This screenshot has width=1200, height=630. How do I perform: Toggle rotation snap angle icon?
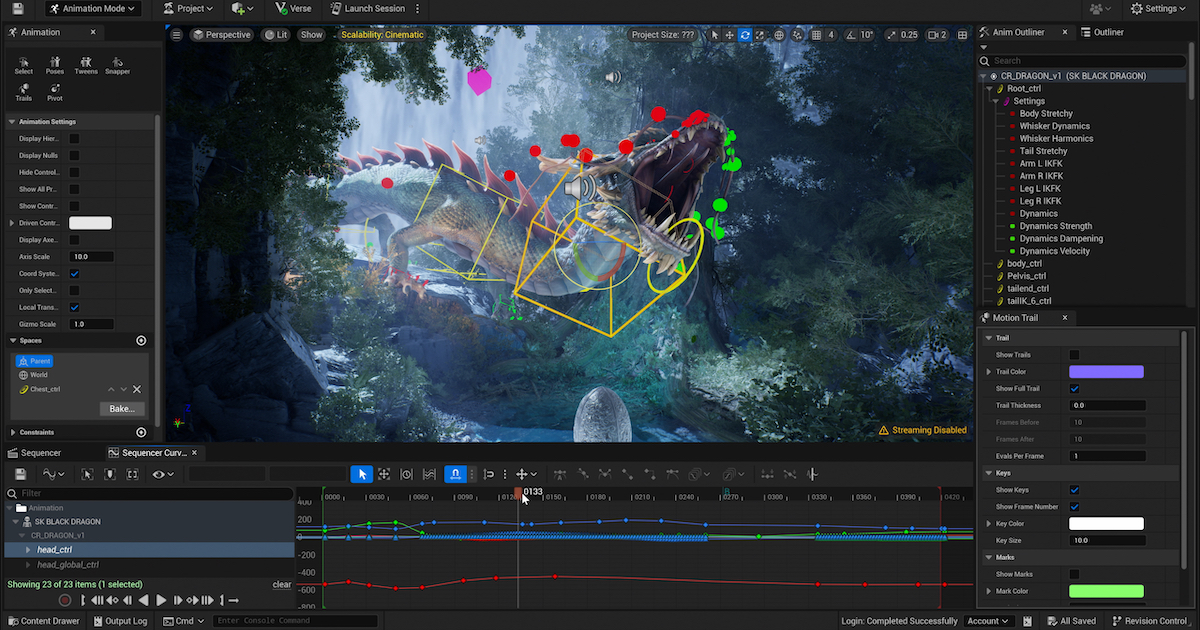(852, 35)
